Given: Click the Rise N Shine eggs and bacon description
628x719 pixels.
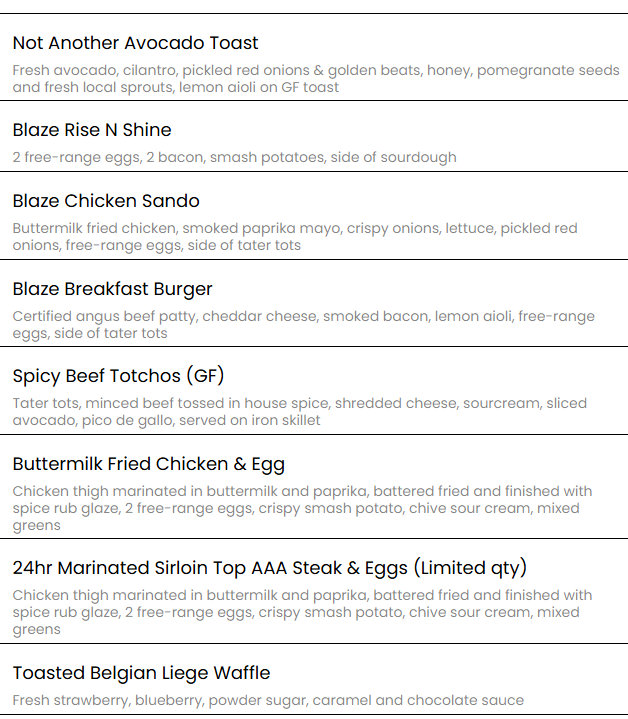Looking at the screenshot, I should (234, 157).
